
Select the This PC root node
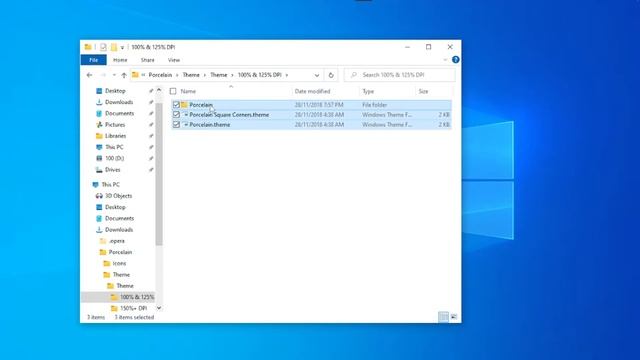pyautogui.click(x=111, y=184)
